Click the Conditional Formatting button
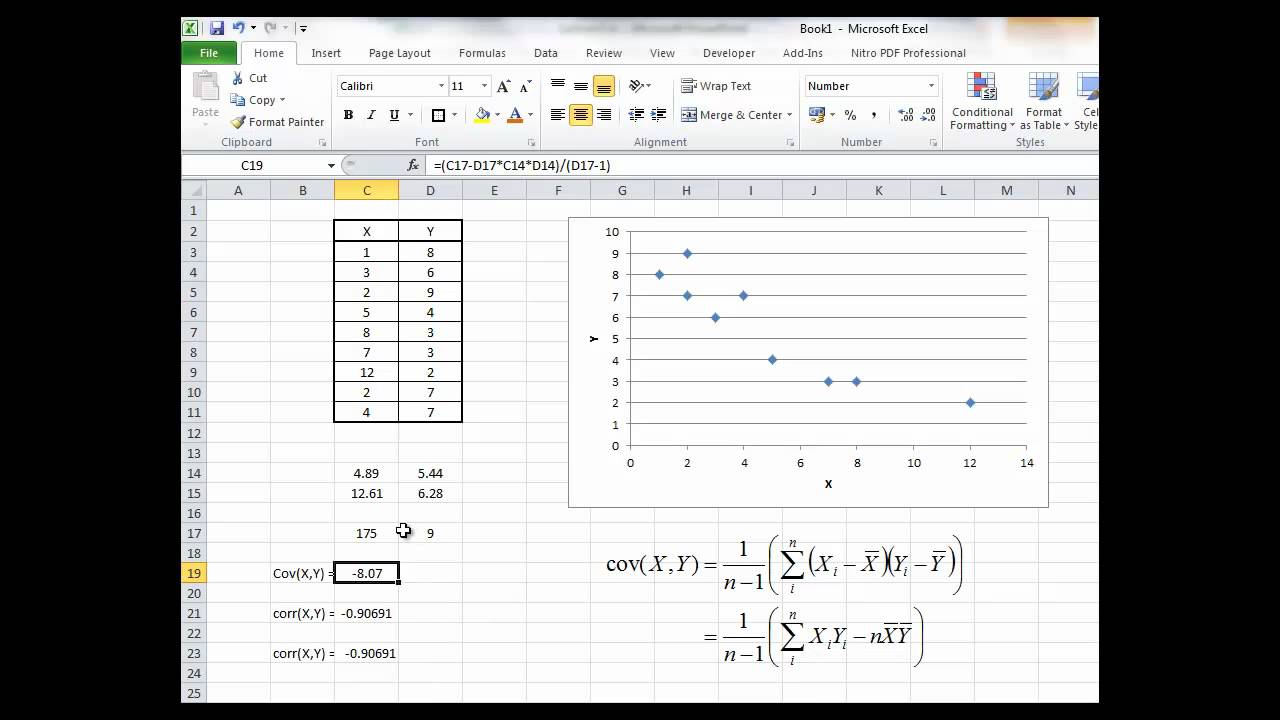 [982, 103]
